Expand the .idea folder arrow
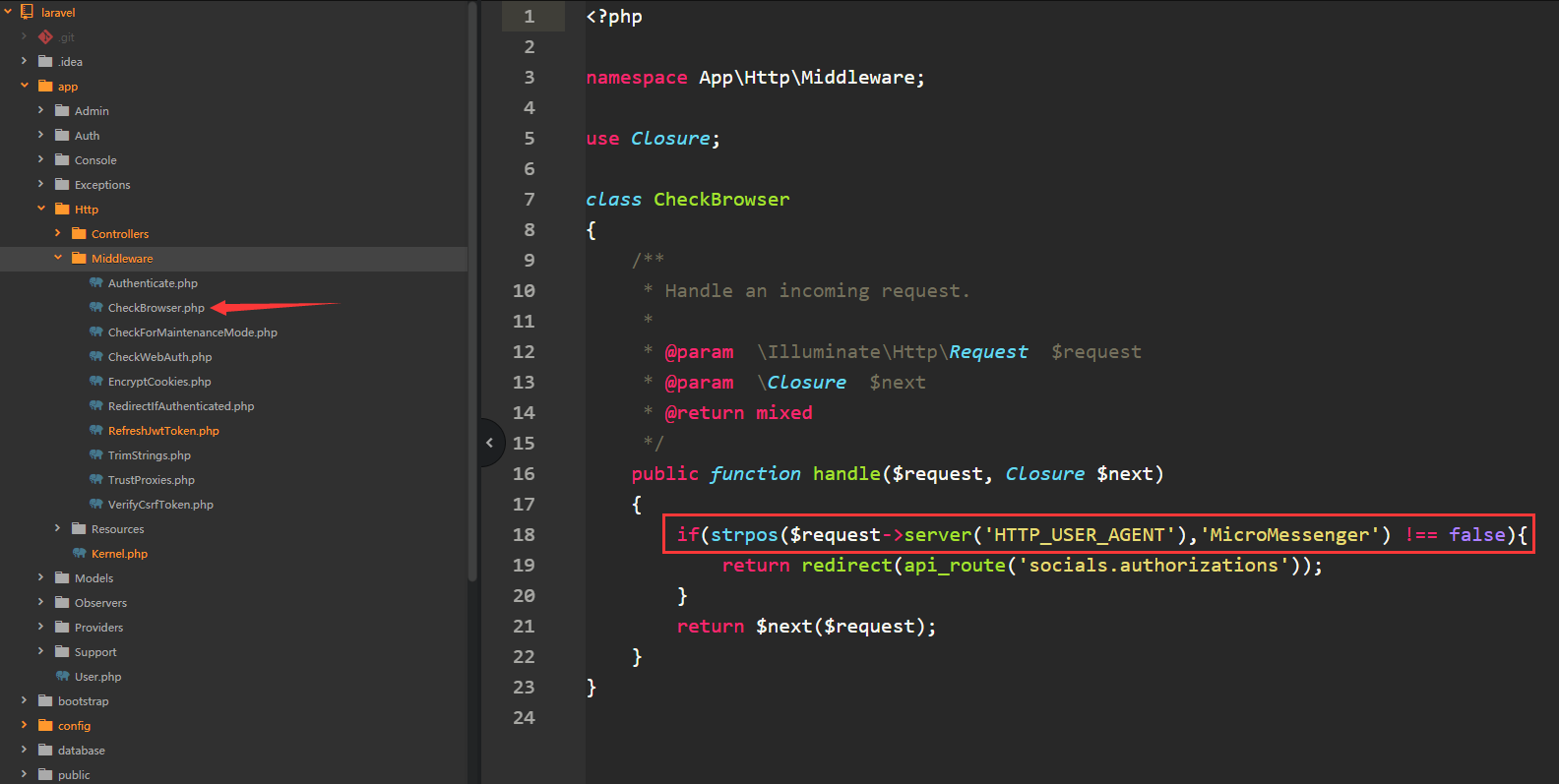The height and width of the screenshot is (784, 1559). [x=25, y=61]
